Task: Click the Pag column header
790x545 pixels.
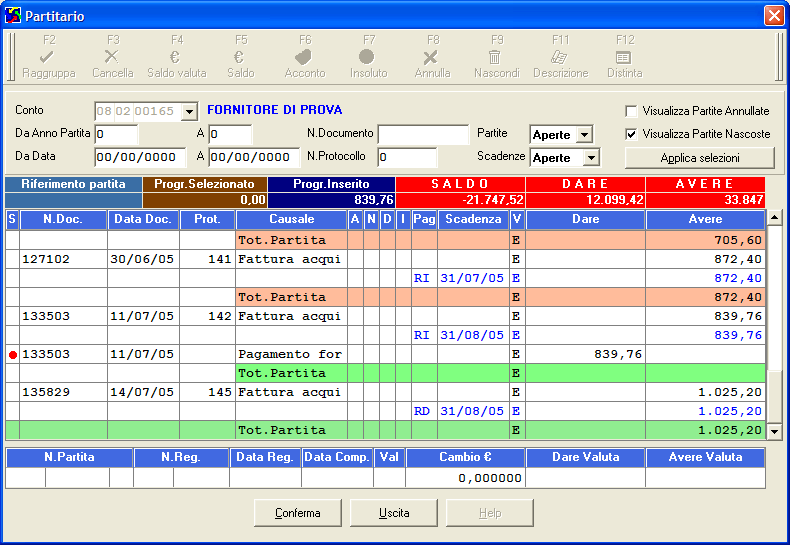Action: (x=424, y=220)
